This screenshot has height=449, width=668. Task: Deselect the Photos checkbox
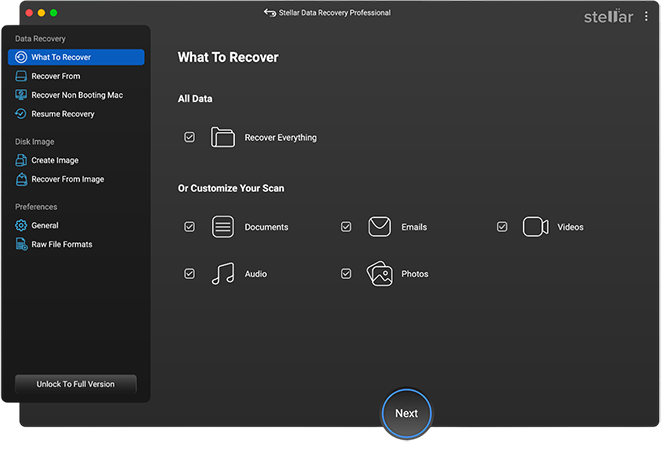(346, 274)
